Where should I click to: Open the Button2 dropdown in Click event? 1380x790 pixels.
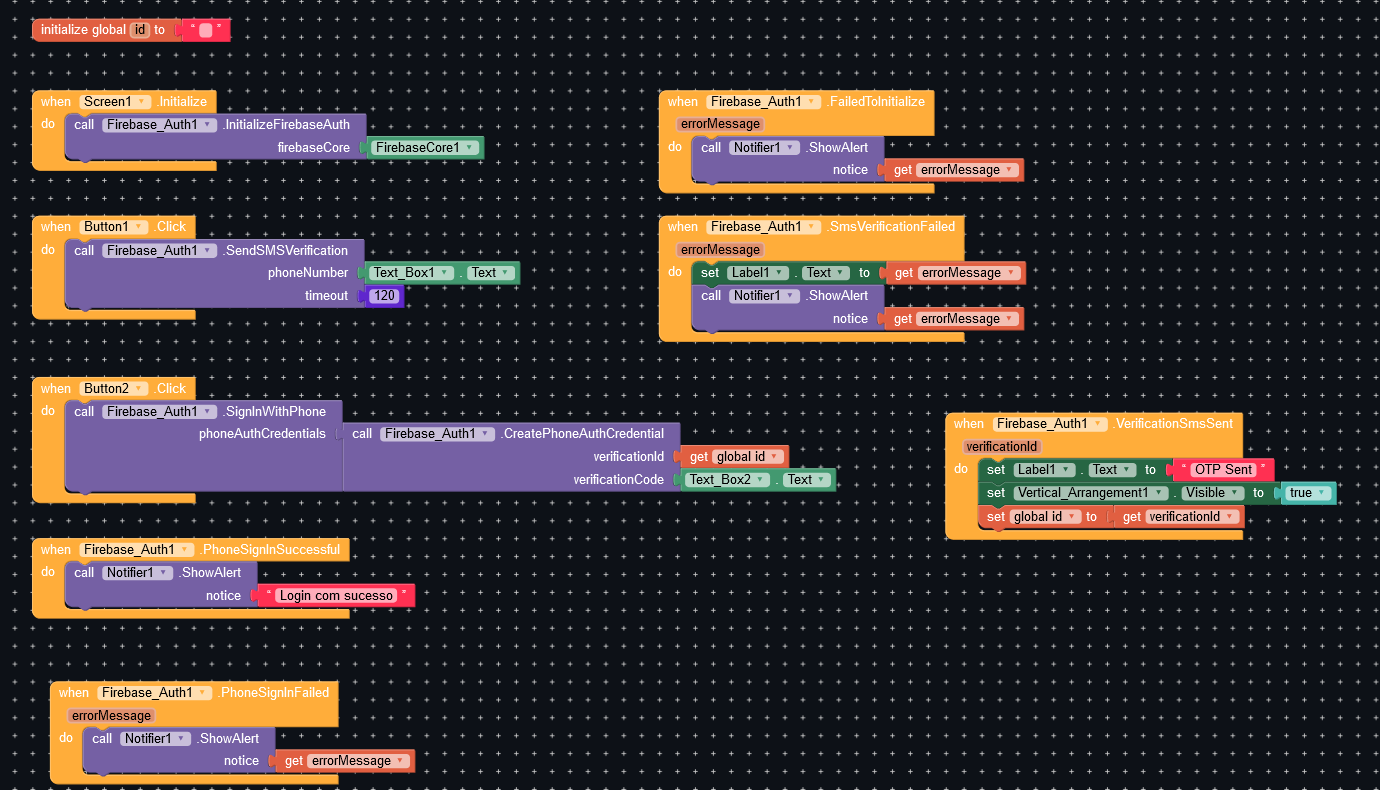coord(115,389)
